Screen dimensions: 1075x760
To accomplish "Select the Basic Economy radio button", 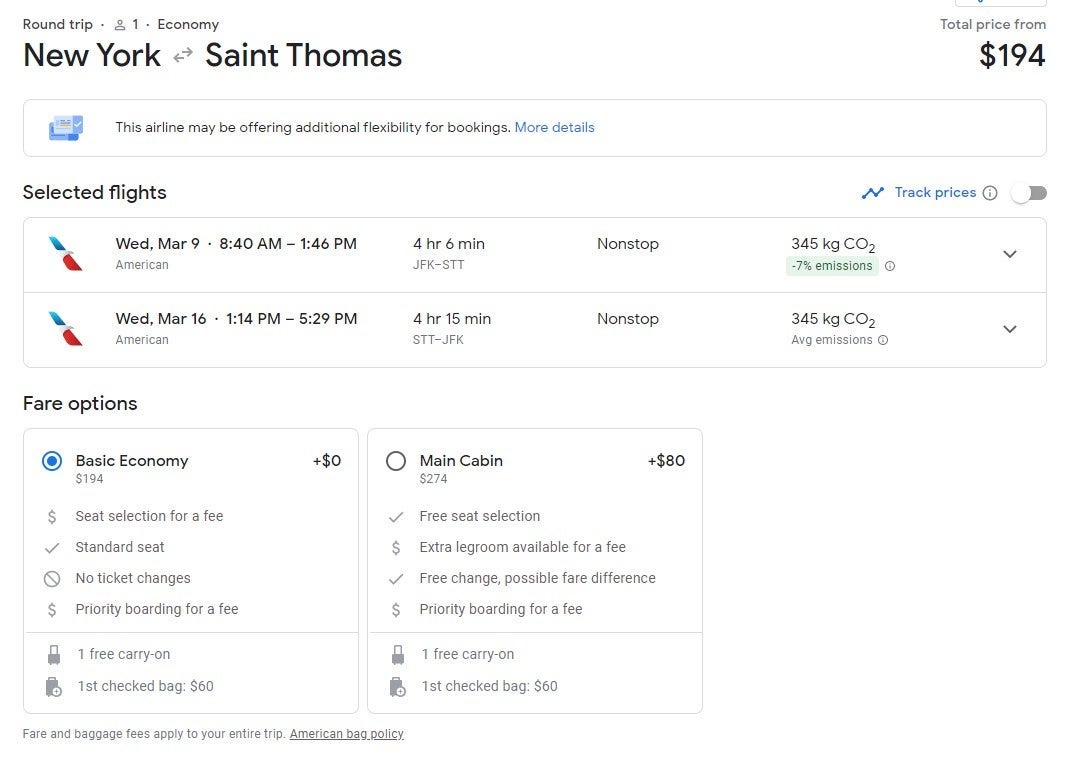I will tap(52, 461).
